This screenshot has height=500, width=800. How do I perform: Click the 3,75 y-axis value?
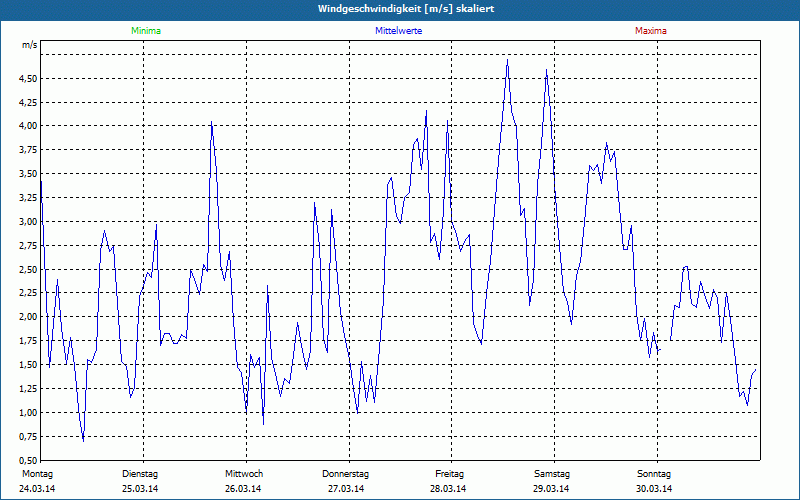[x=29, y=150]
